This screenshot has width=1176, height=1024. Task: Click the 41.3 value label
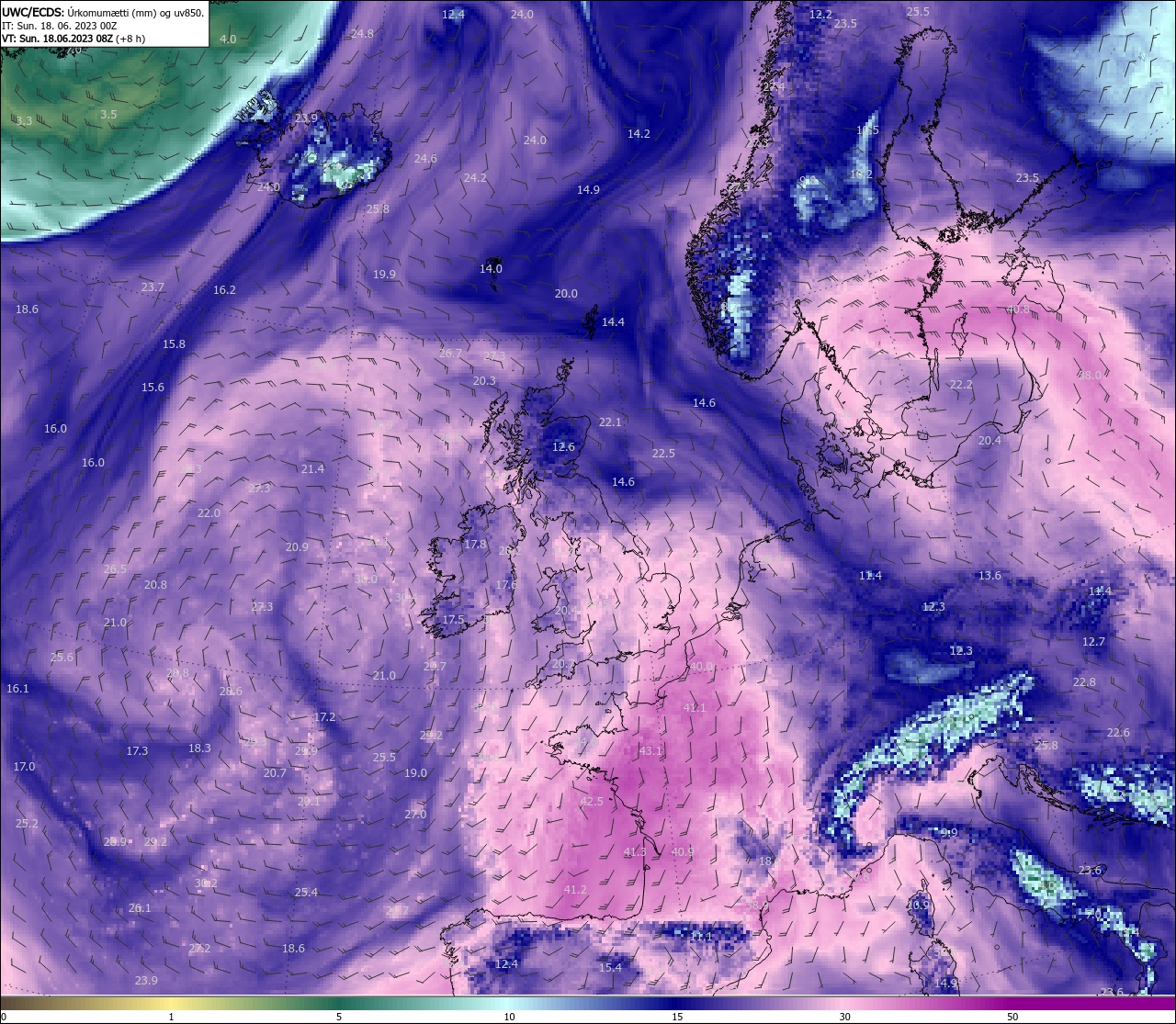[635, 852]
